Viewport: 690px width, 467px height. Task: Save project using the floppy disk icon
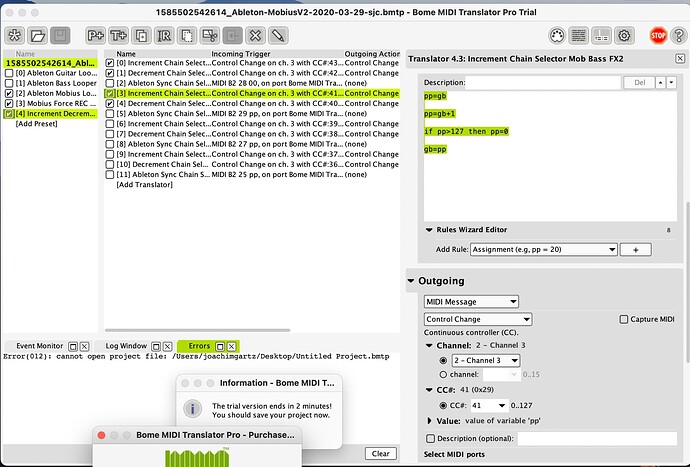pos(60,36)
